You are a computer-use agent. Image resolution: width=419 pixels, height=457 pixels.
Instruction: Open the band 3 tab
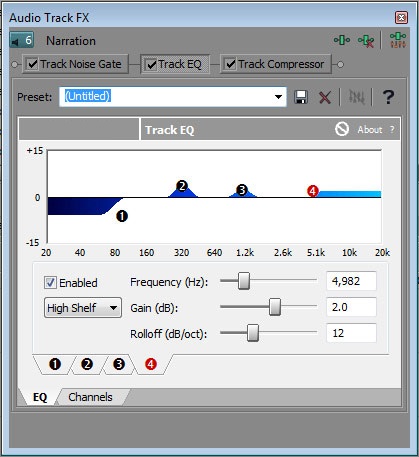(x=119, y=364)
